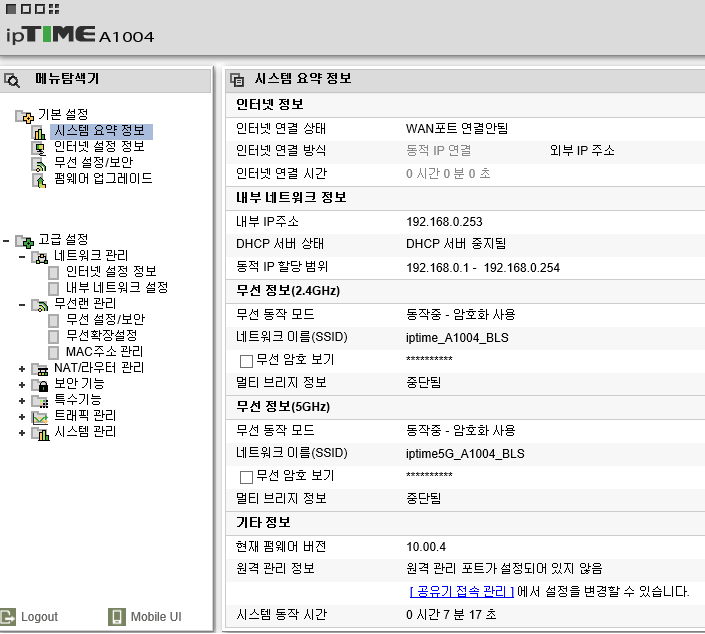Click the page icon beside 무선확장설정
Screen dimensions: 705x634
point(54,336)
